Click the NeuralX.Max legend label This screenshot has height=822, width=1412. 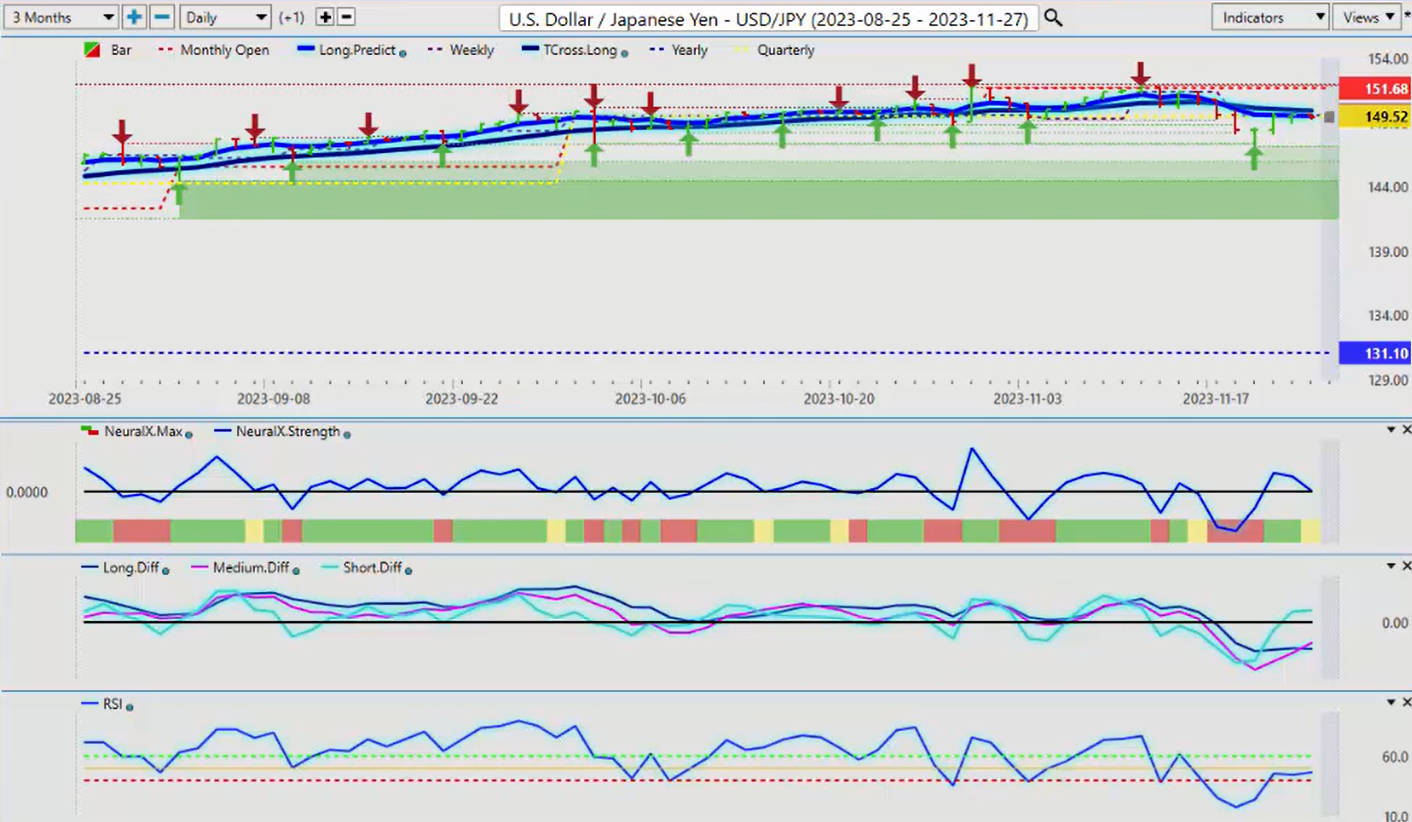pyautogui.click(x=143, y=432)
